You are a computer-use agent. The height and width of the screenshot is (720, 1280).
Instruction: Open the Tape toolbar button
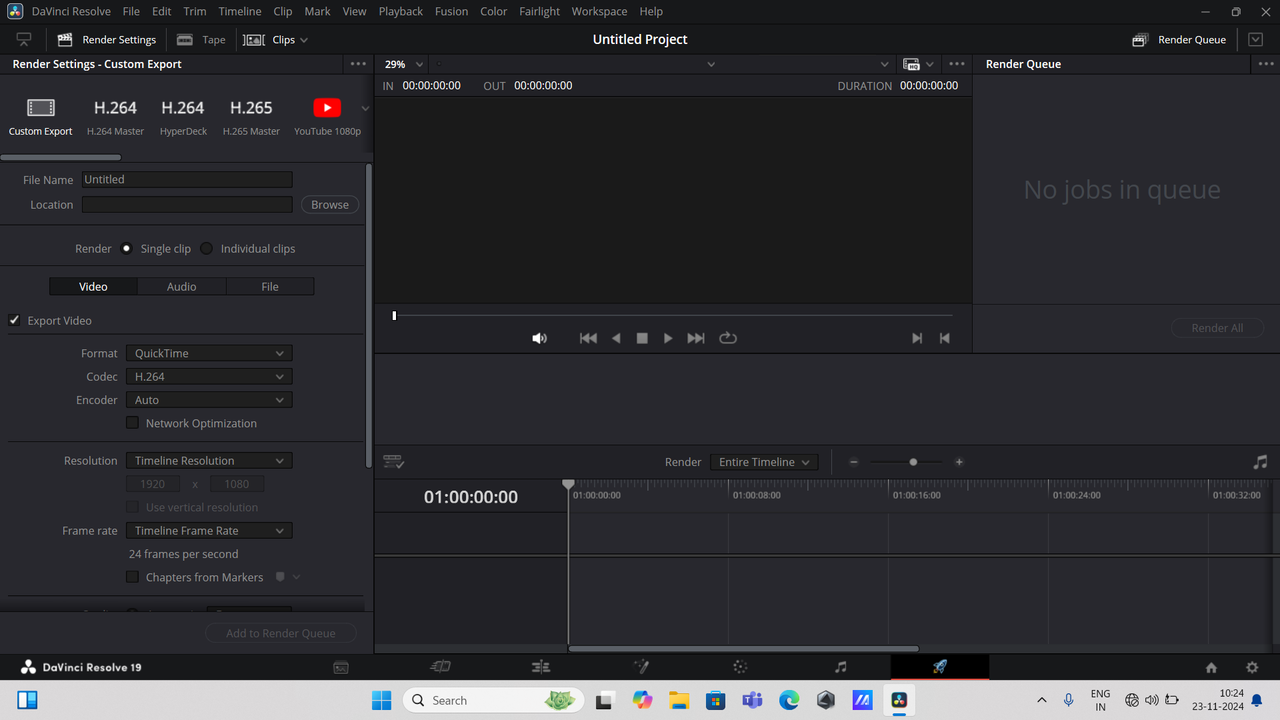(201, 40)
